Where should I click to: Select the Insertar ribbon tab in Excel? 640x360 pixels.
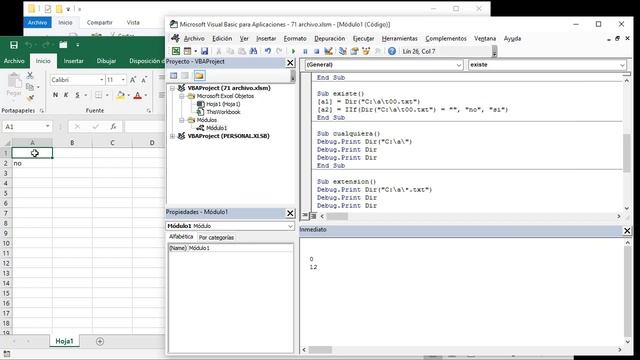click(73, 61)
